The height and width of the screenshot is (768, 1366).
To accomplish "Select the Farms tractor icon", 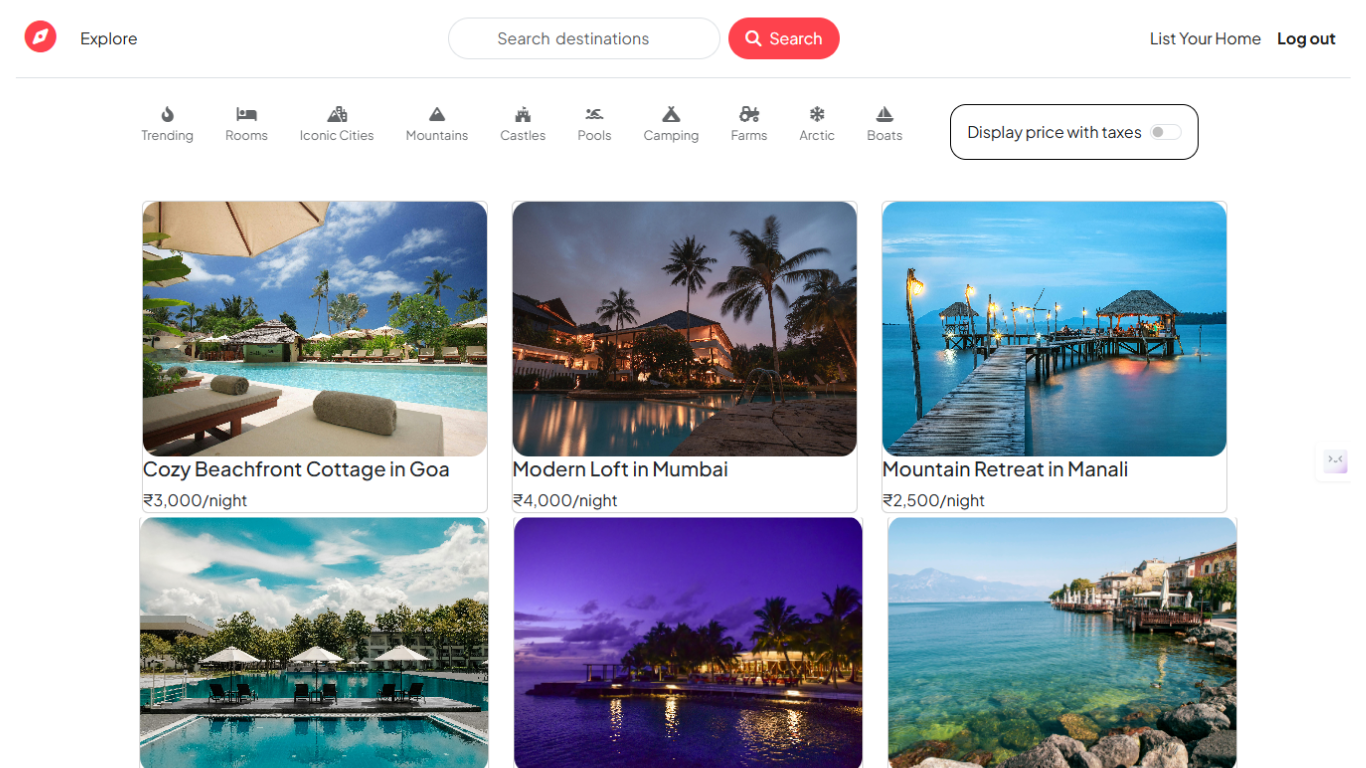I will tap(749, 114).
